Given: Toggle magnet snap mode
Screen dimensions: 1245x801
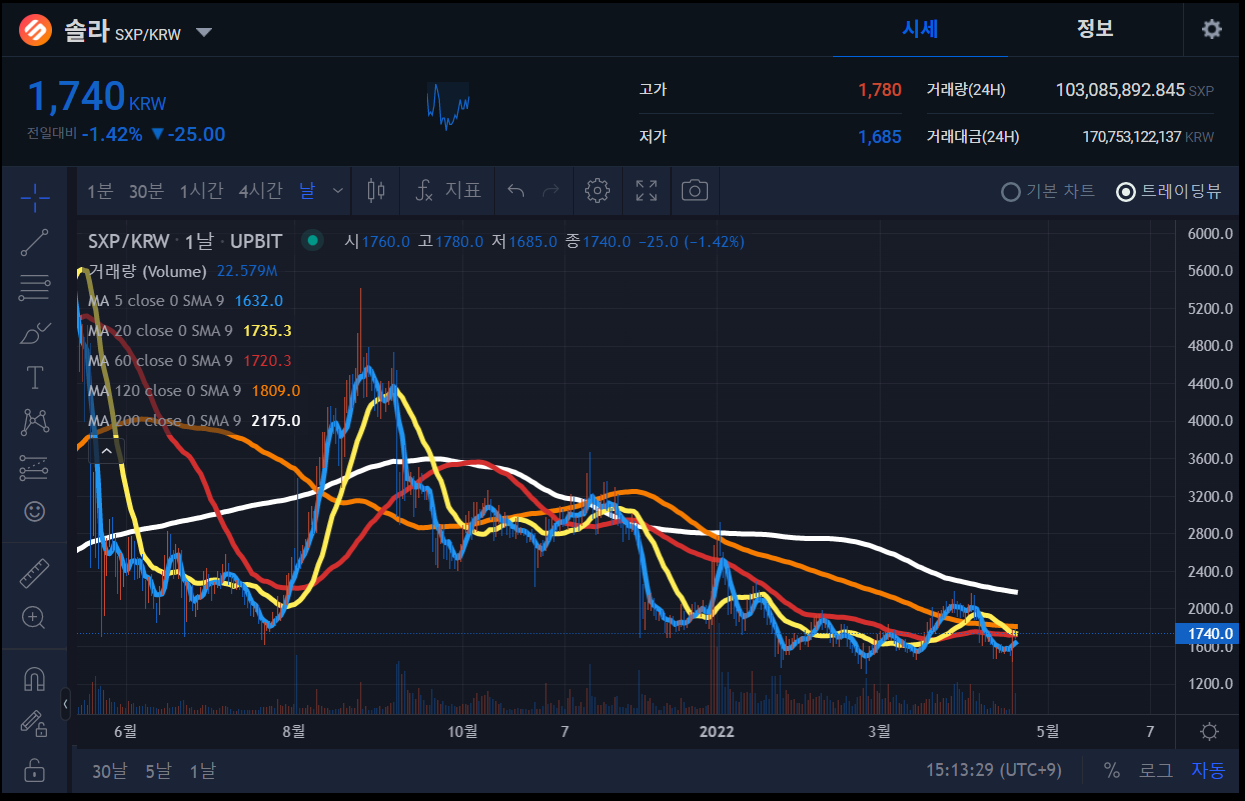Looking at the screenshot, I should (x=35, y=679).
